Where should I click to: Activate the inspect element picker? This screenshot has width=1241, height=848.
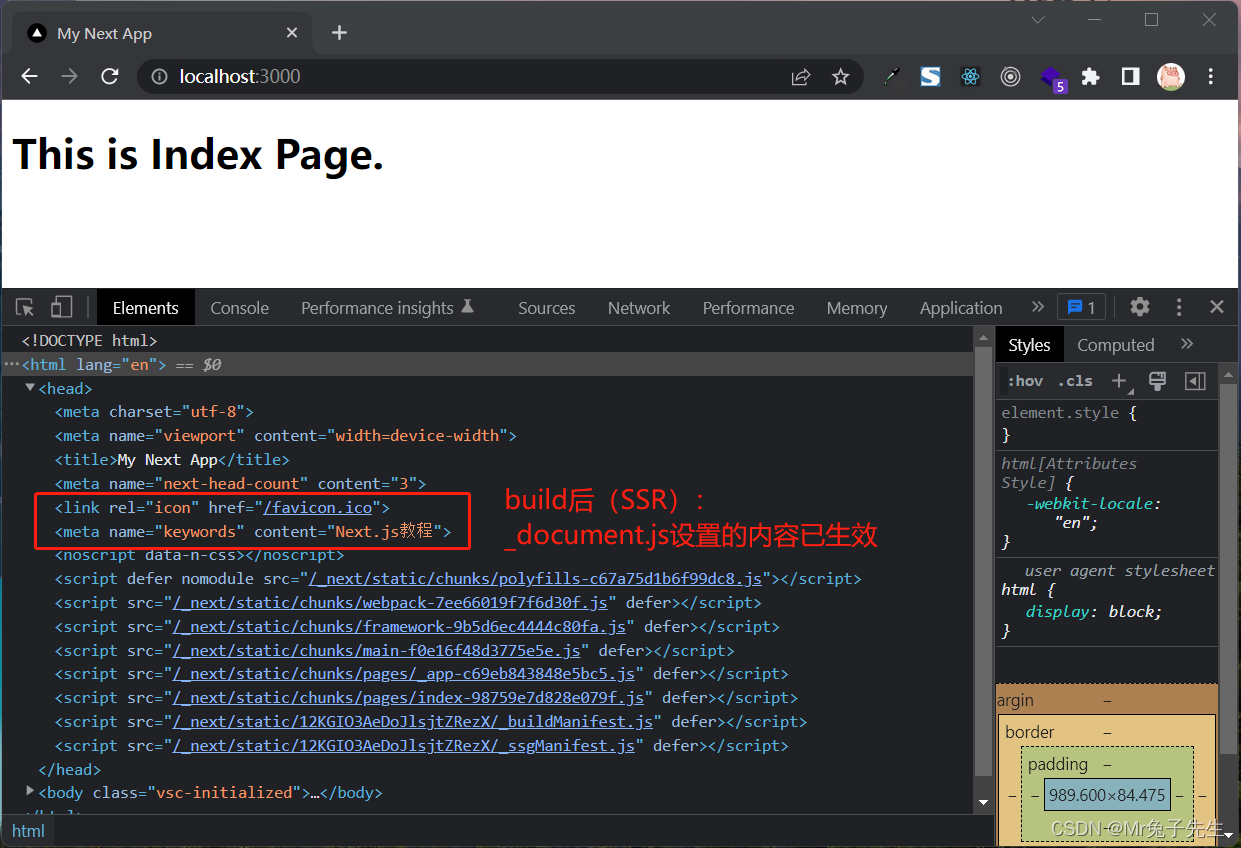coord(25,308)
